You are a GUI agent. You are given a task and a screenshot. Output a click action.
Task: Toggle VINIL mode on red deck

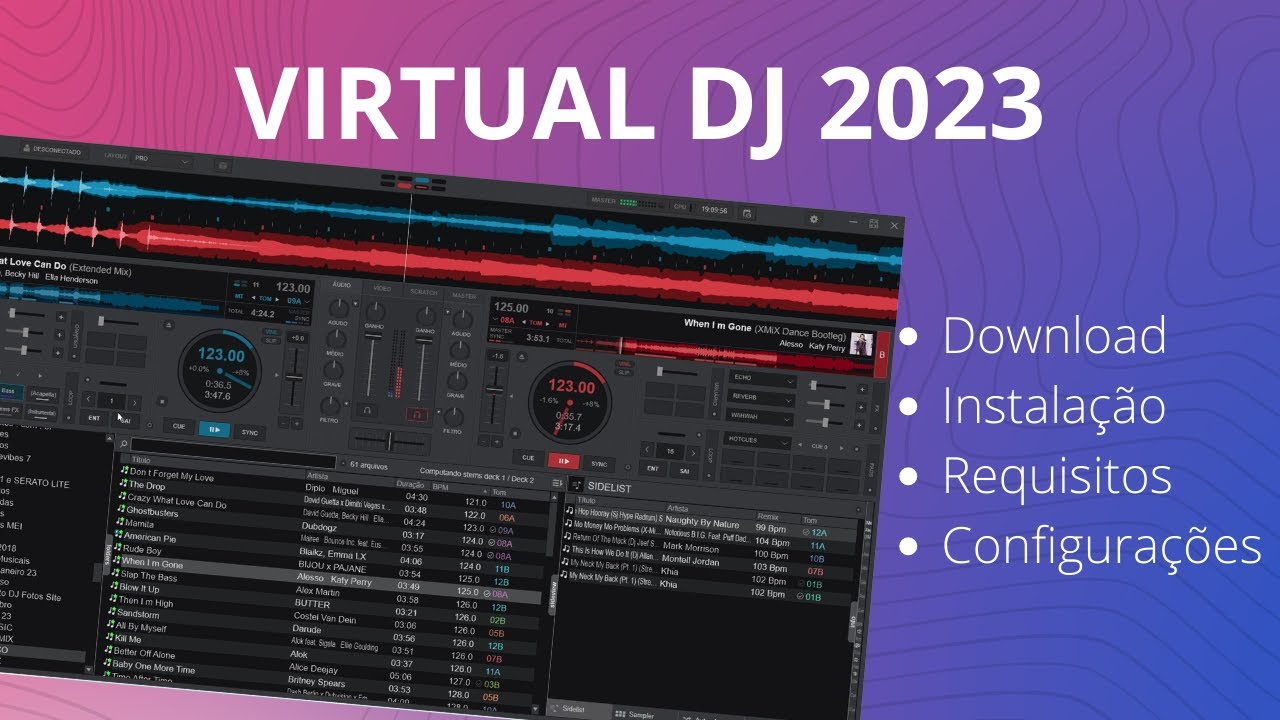click(624, 364)
